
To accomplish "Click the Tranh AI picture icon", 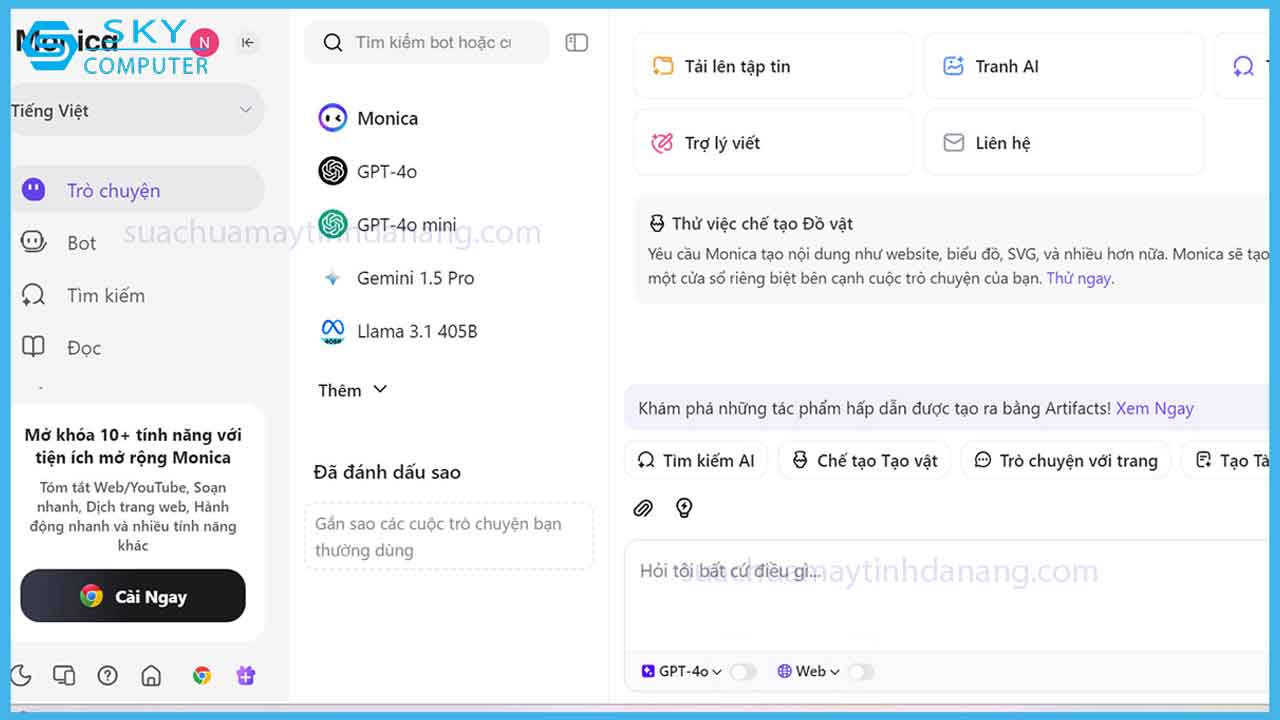I will point(953,66).
